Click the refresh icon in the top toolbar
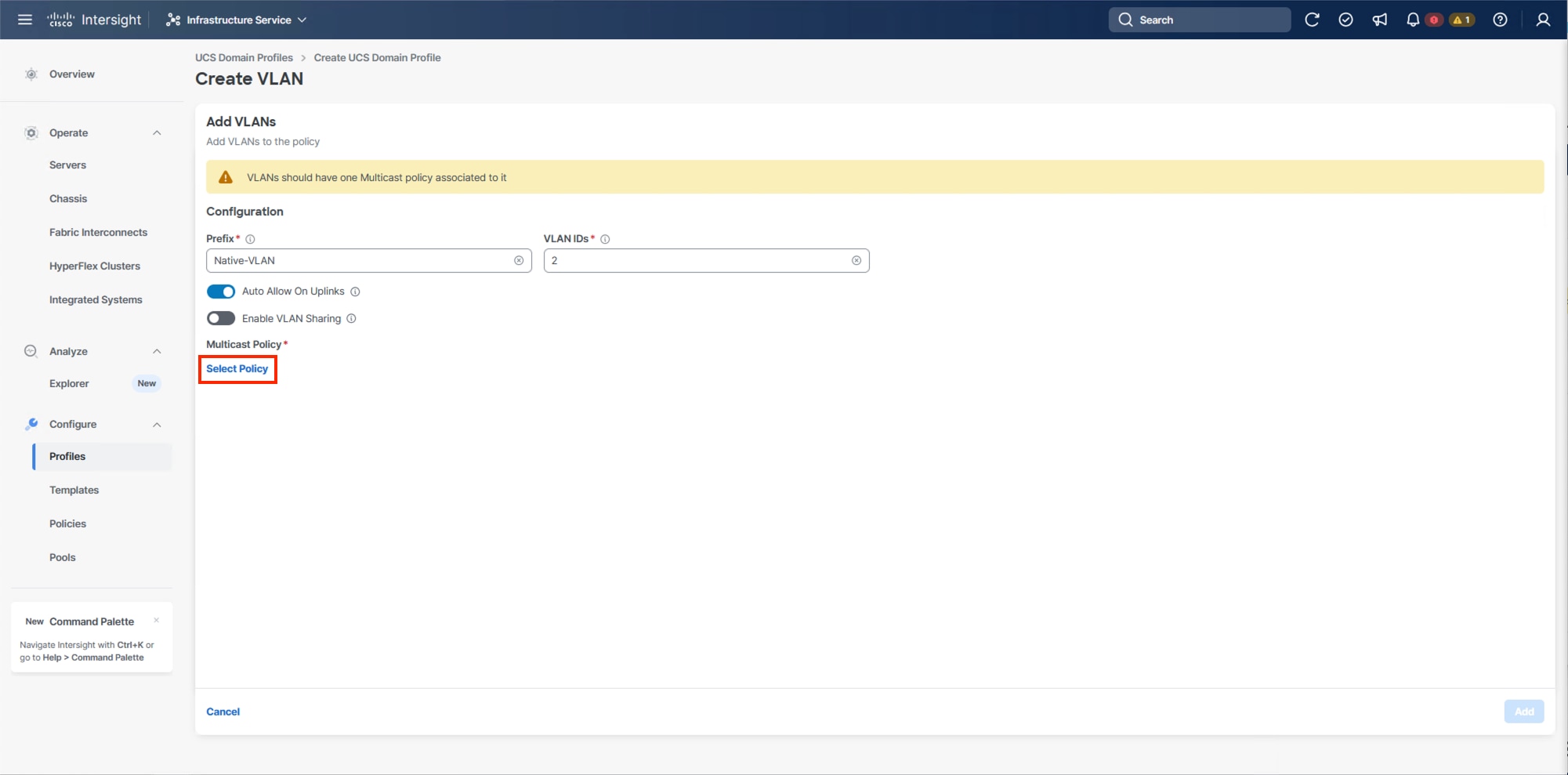 [x=1312, y=20]
